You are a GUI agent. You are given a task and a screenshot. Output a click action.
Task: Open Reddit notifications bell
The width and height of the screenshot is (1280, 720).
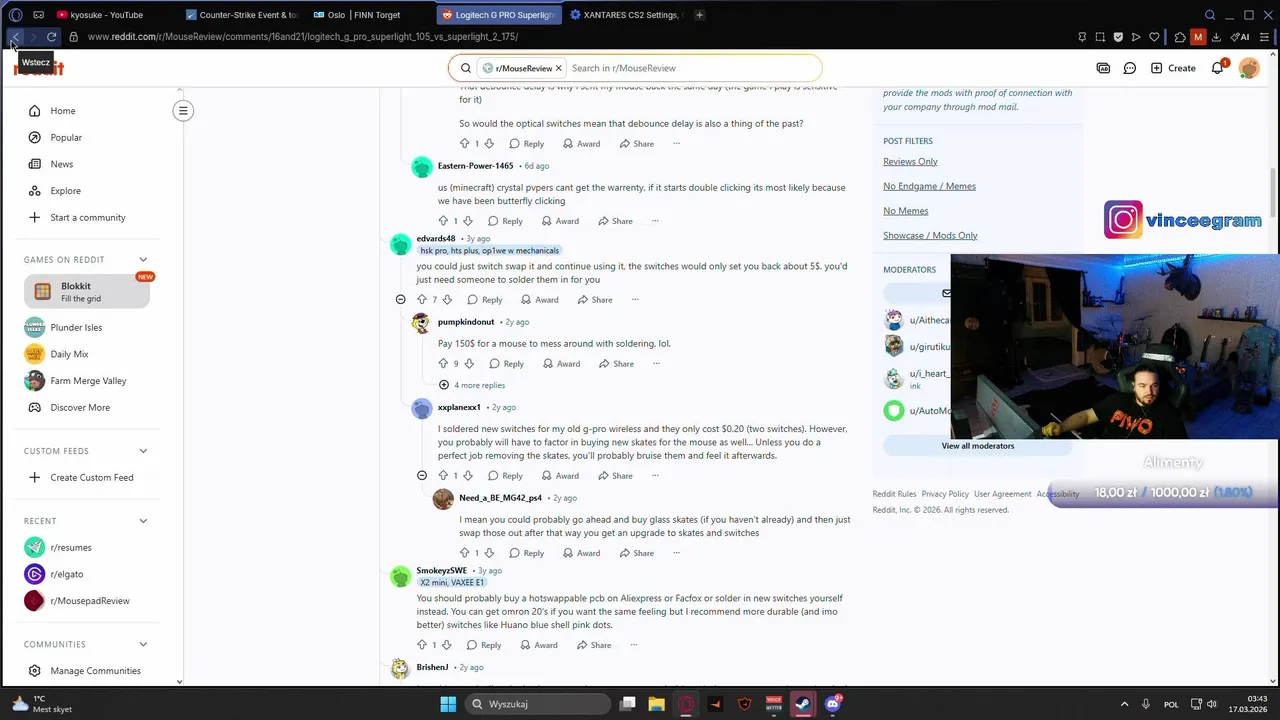pos(1218,68)
